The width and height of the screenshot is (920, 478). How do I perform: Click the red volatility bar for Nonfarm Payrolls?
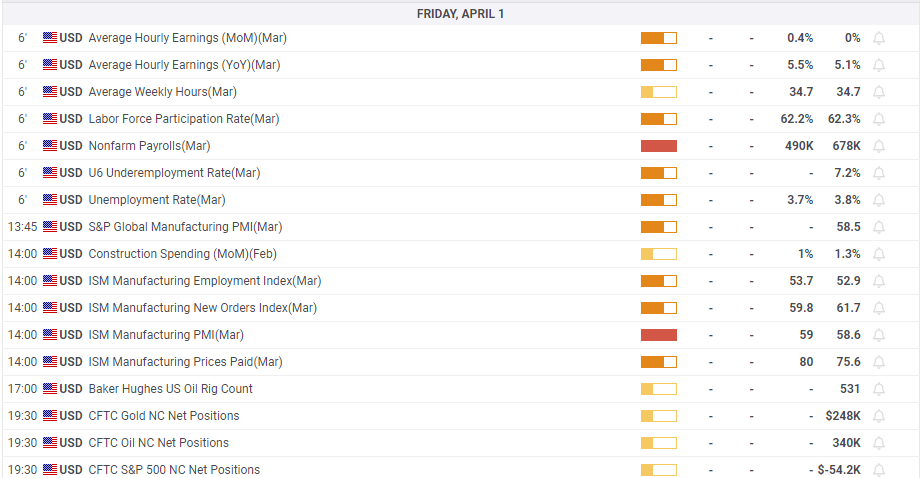[x=658, y=146]
